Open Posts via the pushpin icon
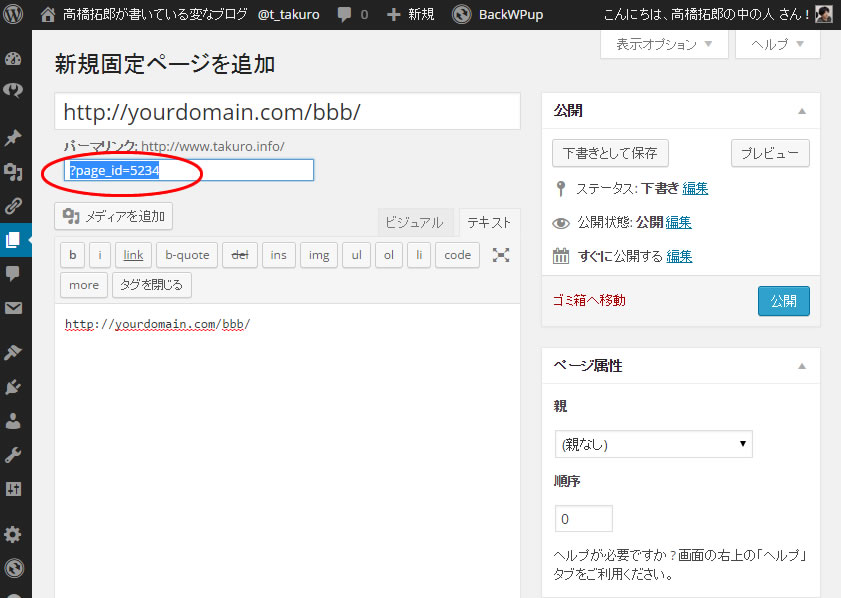Image resolution: width=841 pixels, height=598 pixels. pos(14,138)
